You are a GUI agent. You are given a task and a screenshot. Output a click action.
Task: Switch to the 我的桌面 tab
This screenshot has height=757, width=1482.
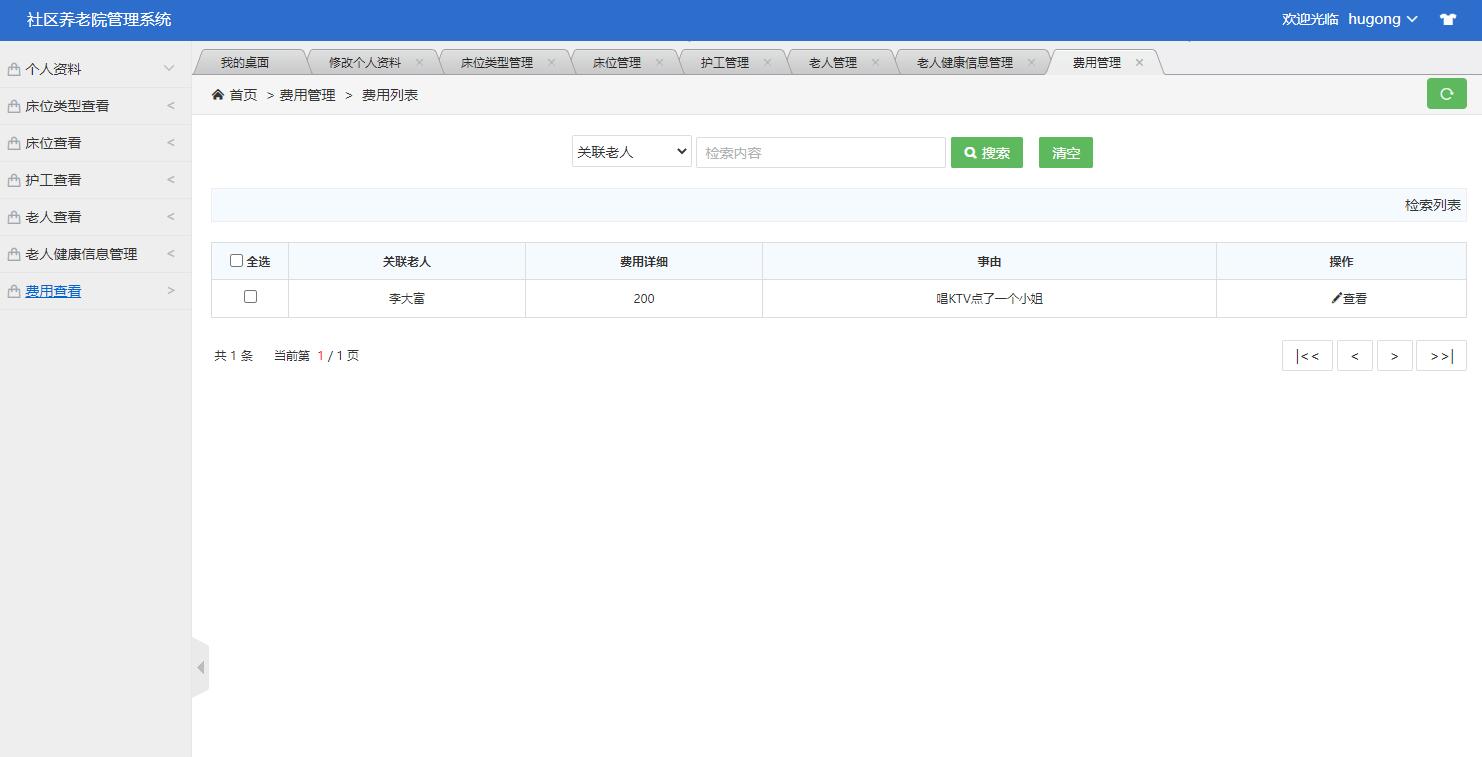(247, 61)
